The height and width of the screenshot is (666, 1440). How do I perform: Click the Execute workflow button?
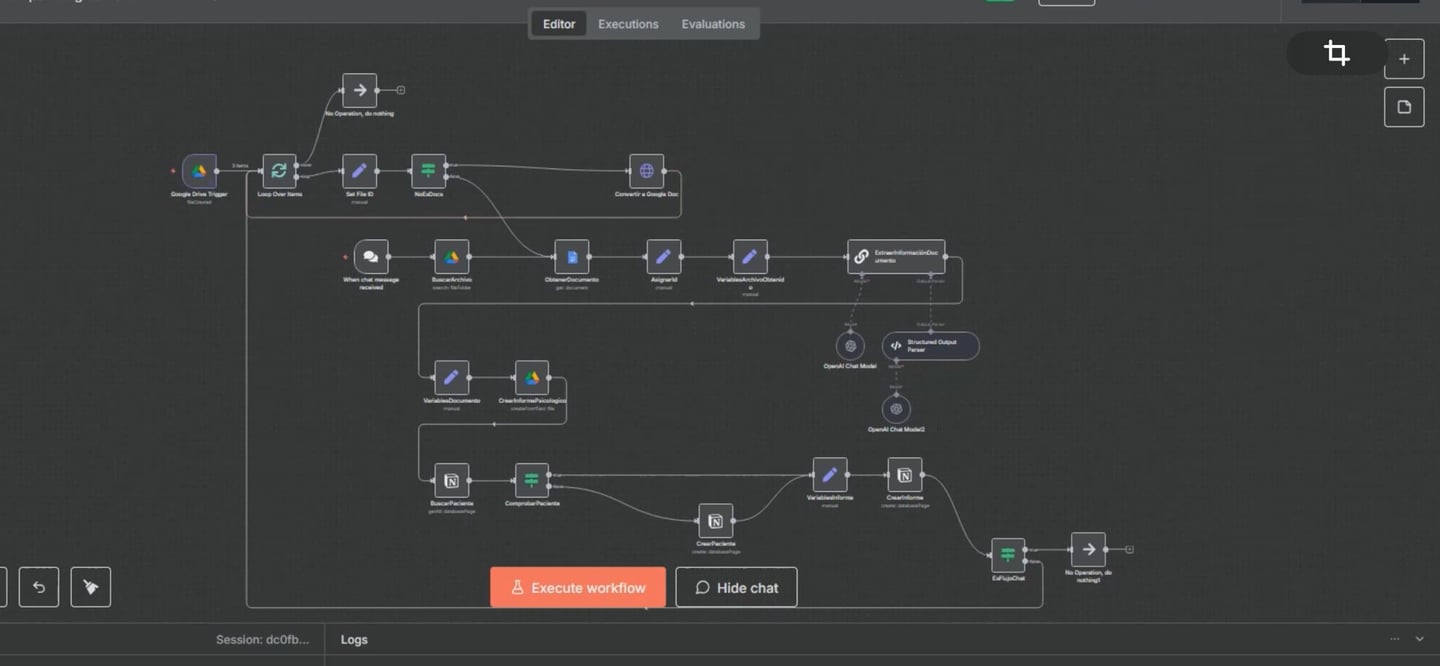(578, 587)
